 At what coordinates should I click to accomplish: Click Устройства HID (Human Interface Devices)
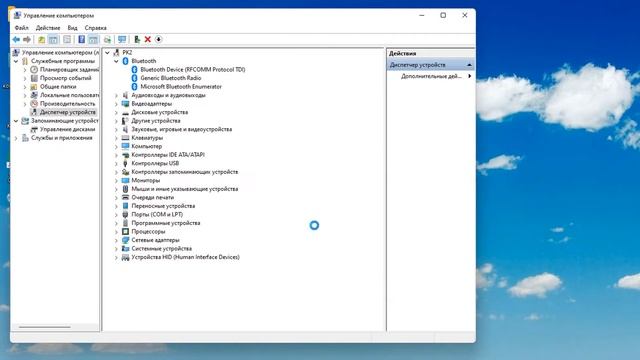185,257
